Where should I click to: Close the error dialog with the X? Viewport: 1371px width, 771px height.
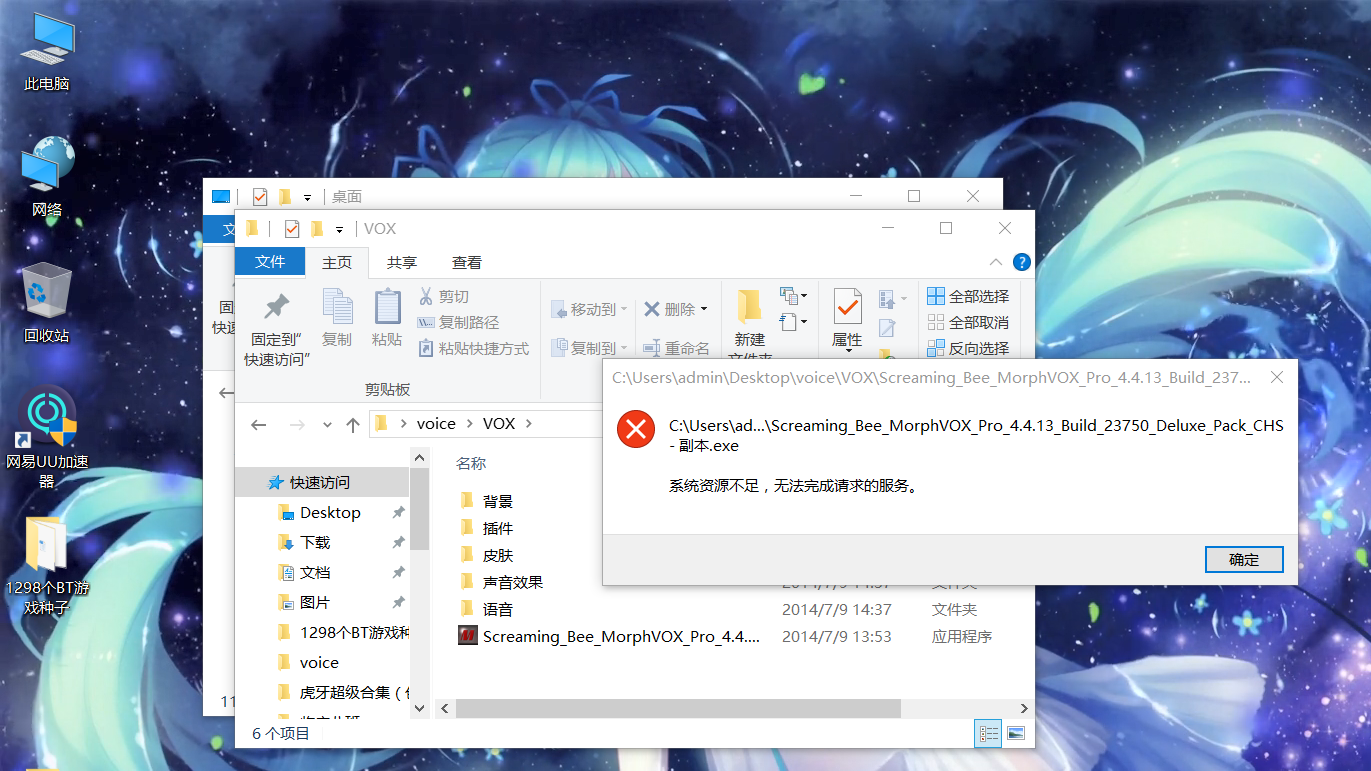[1276, 378]
